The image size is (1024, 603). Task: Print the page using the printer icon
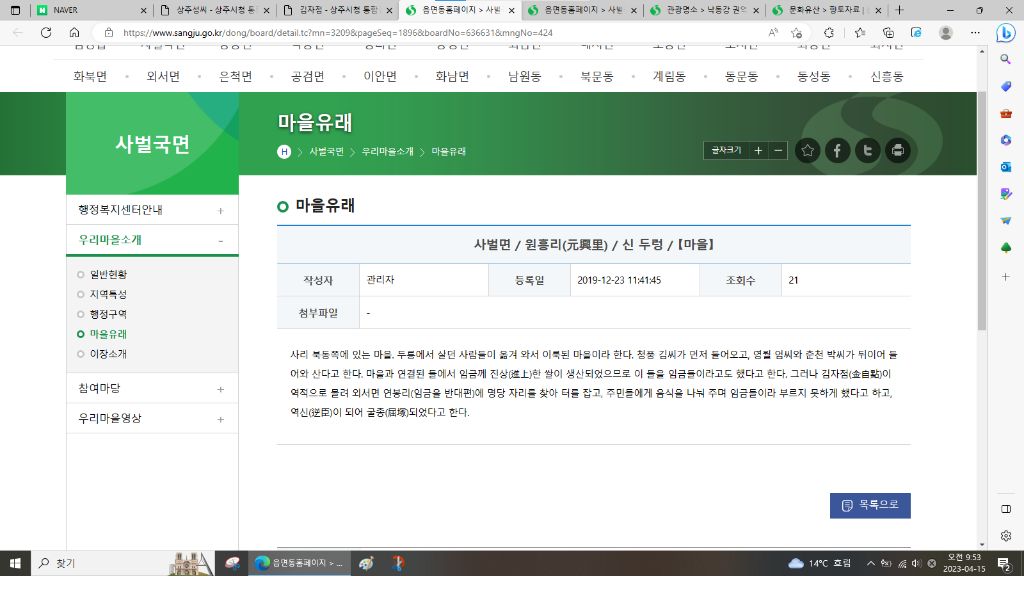point(898,150)
